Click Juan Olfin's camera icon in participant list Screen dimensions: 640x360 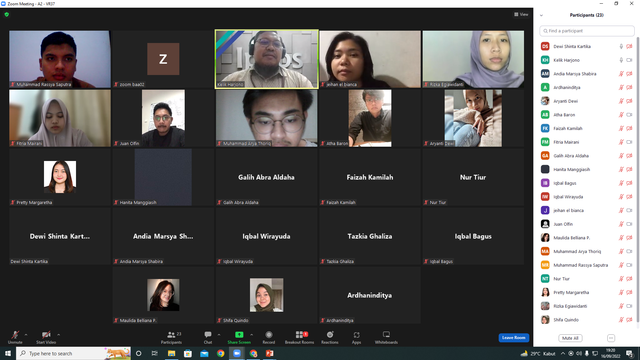pyautogui.click(x=629, y=224)
